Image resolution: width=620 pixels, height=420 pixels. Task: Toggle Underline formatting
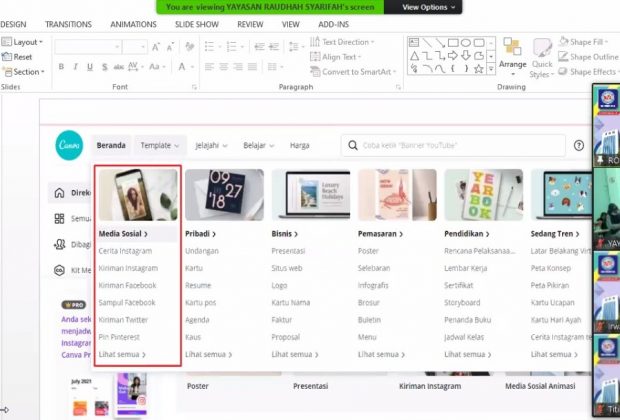[90, 67]
